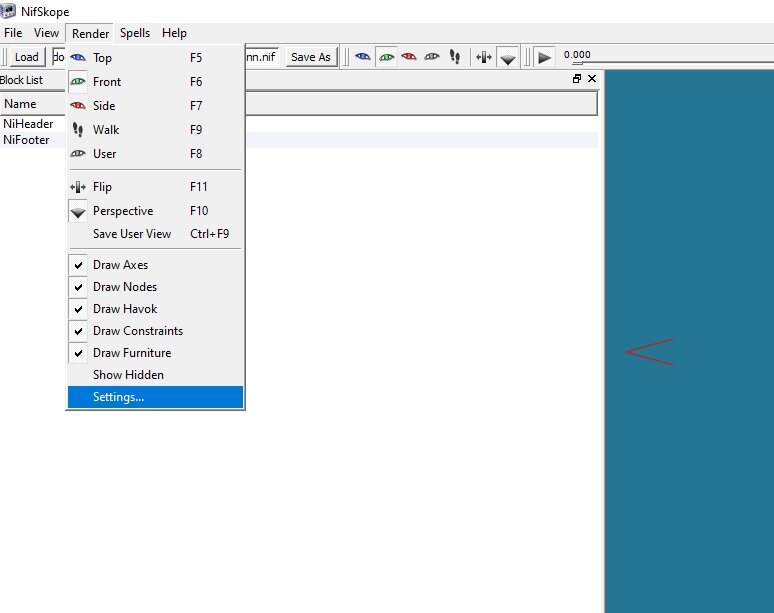Screen dimensions: 774x613
Task: Click the save file path field ending .nif
Action: 262,57
